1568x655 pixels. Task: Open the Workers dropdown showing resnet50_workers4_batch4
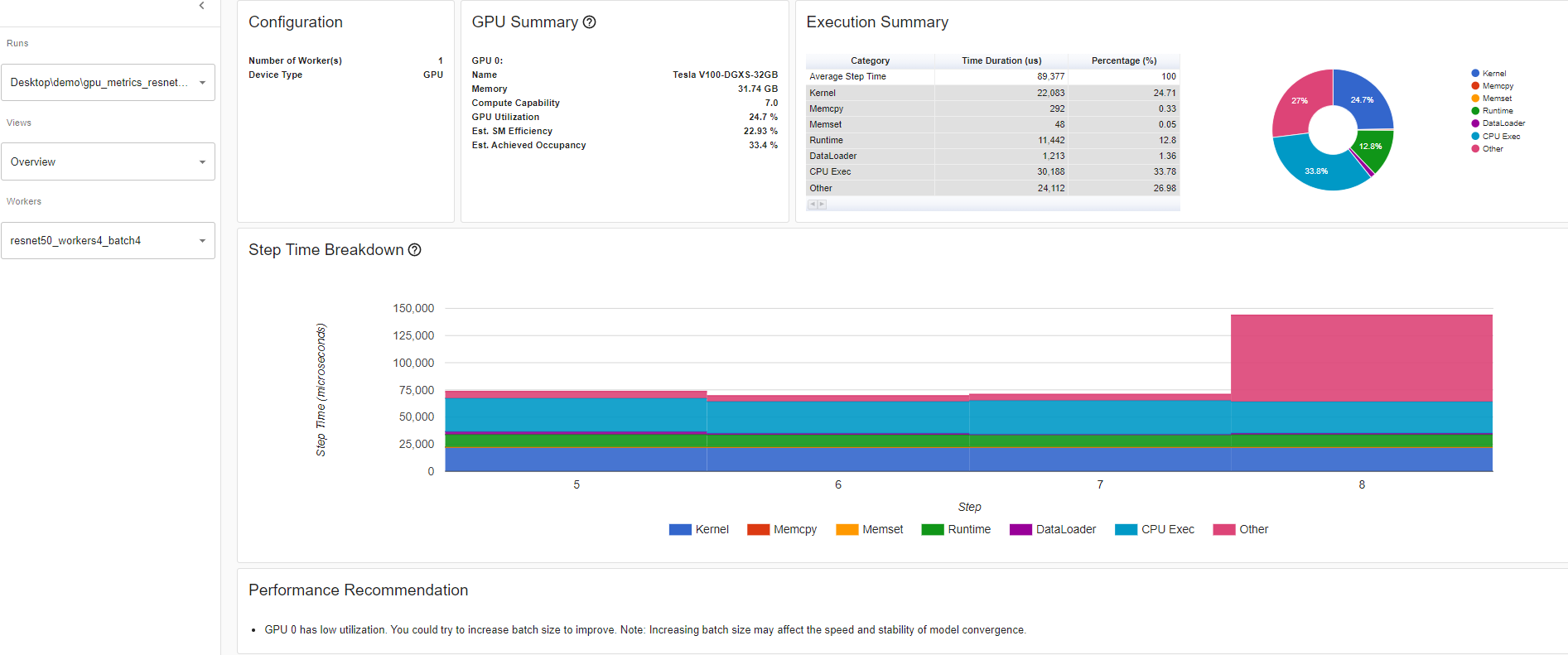(x=108, y=241)
